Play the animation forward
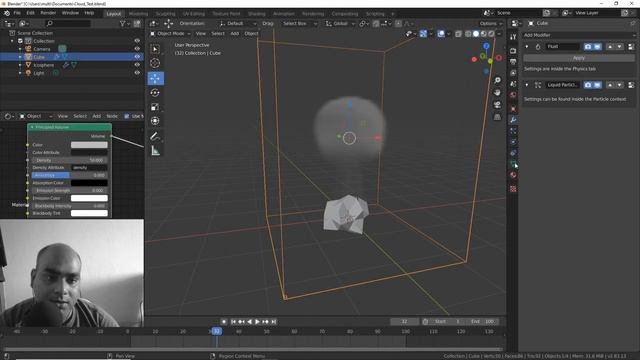640x360 pixels. (x=257, y=322)
